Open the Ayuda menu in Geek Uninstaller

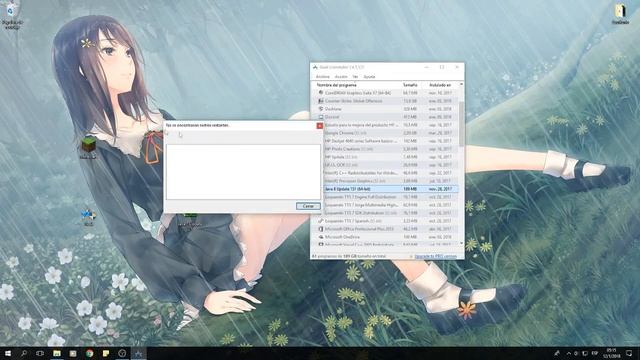(x=369, y=77)
